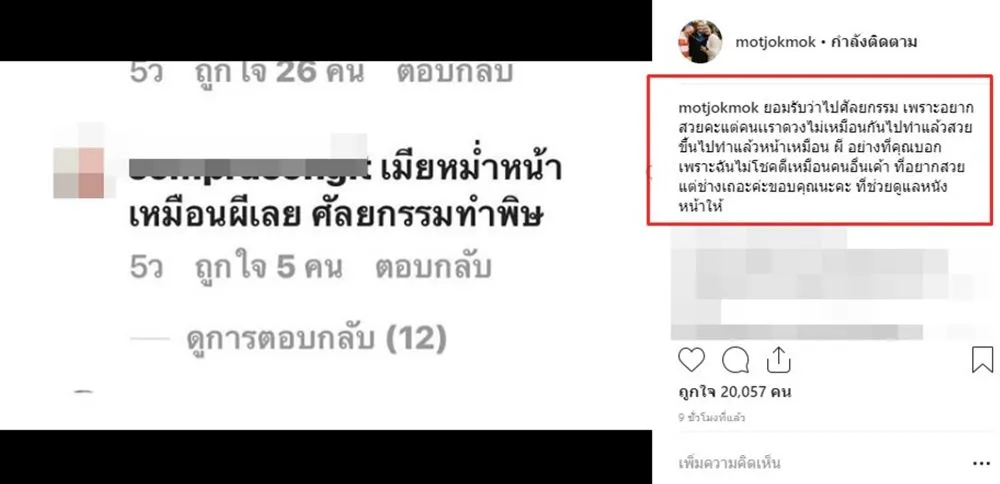
Task: Click the share arrow icon
Action: point(778,360)
